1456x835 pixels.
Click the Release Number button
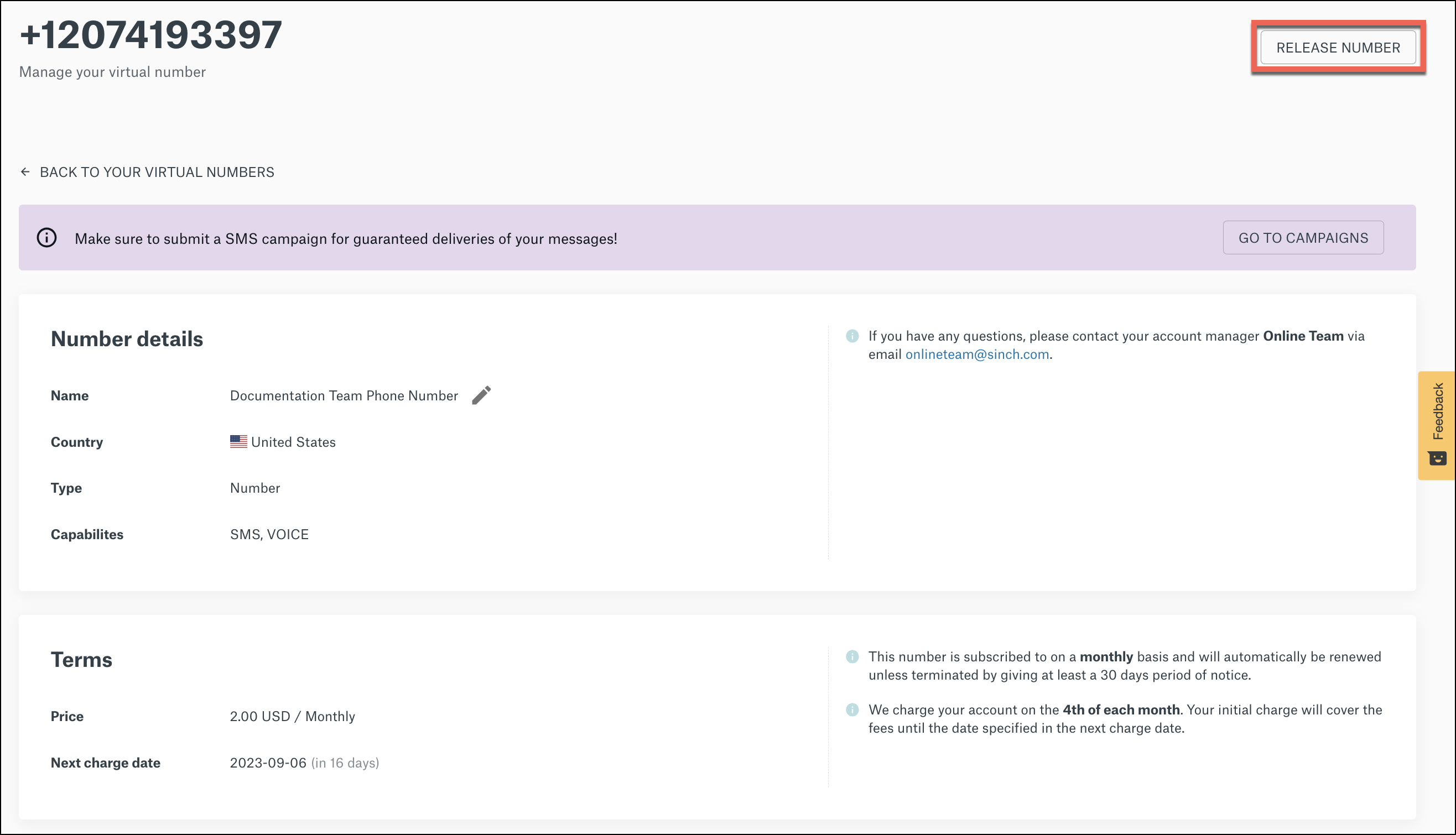[1338, 48]
